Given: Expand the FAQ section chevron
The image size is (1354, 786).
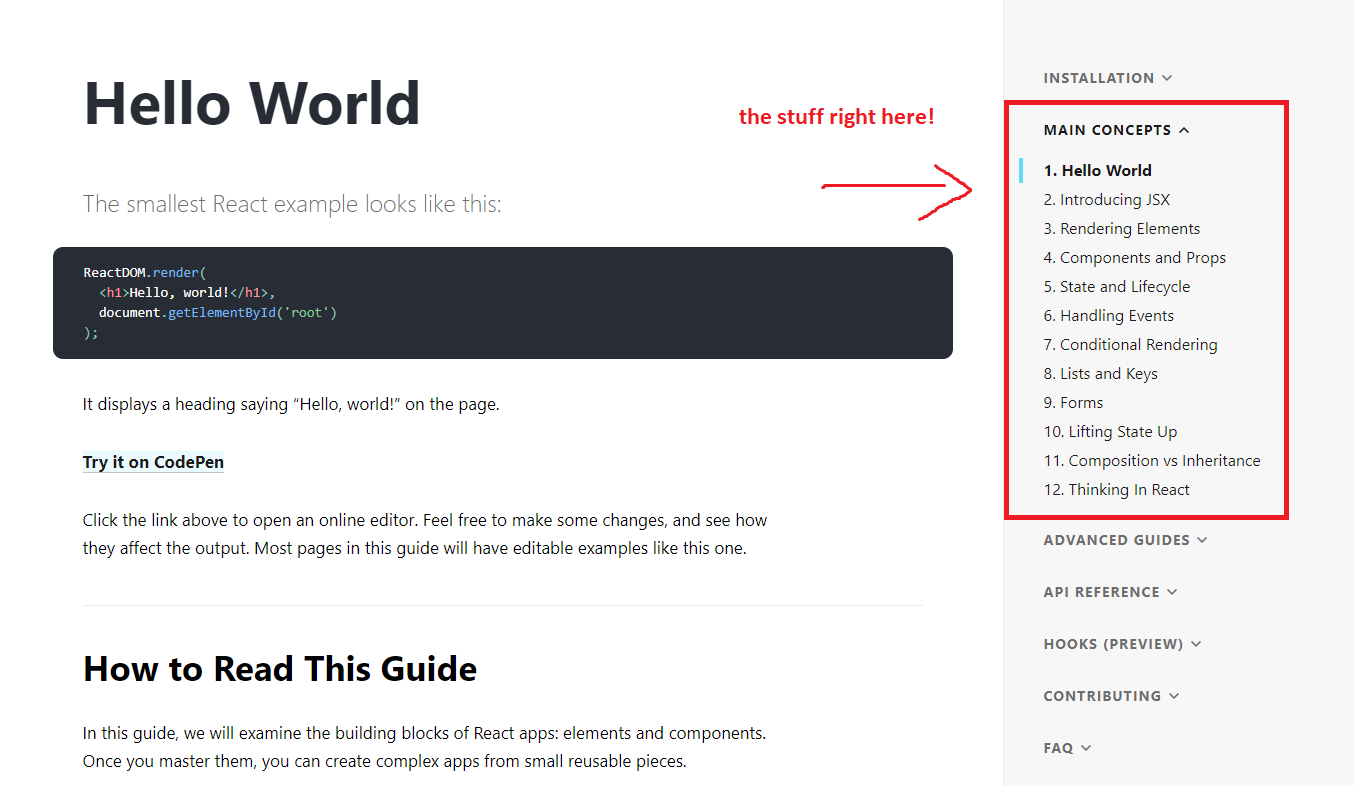Looking at the screenshot, I should pos(1086,748).
